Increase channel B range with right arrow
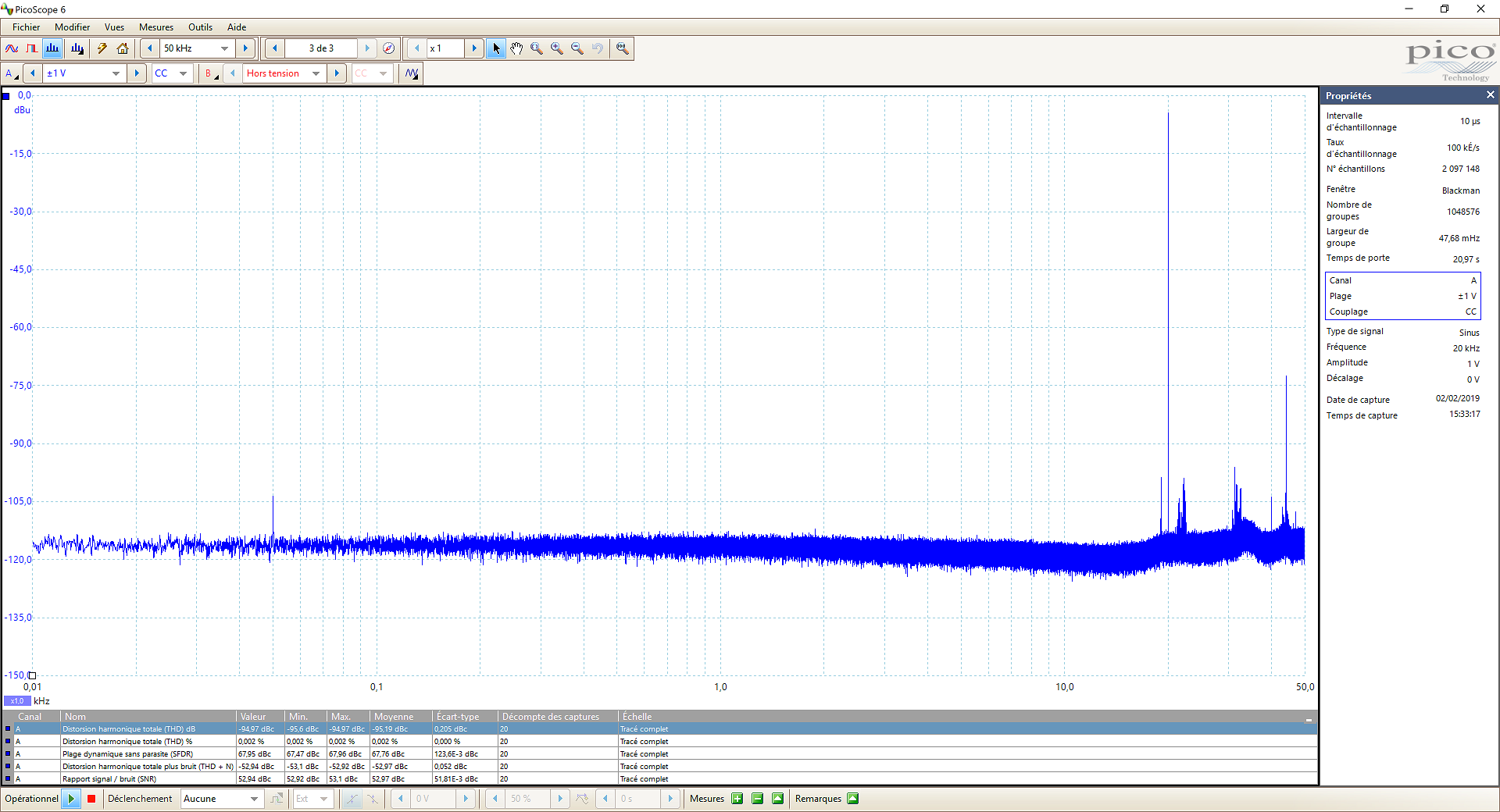Screen dimensions: 1500x812 pos(337,73)
